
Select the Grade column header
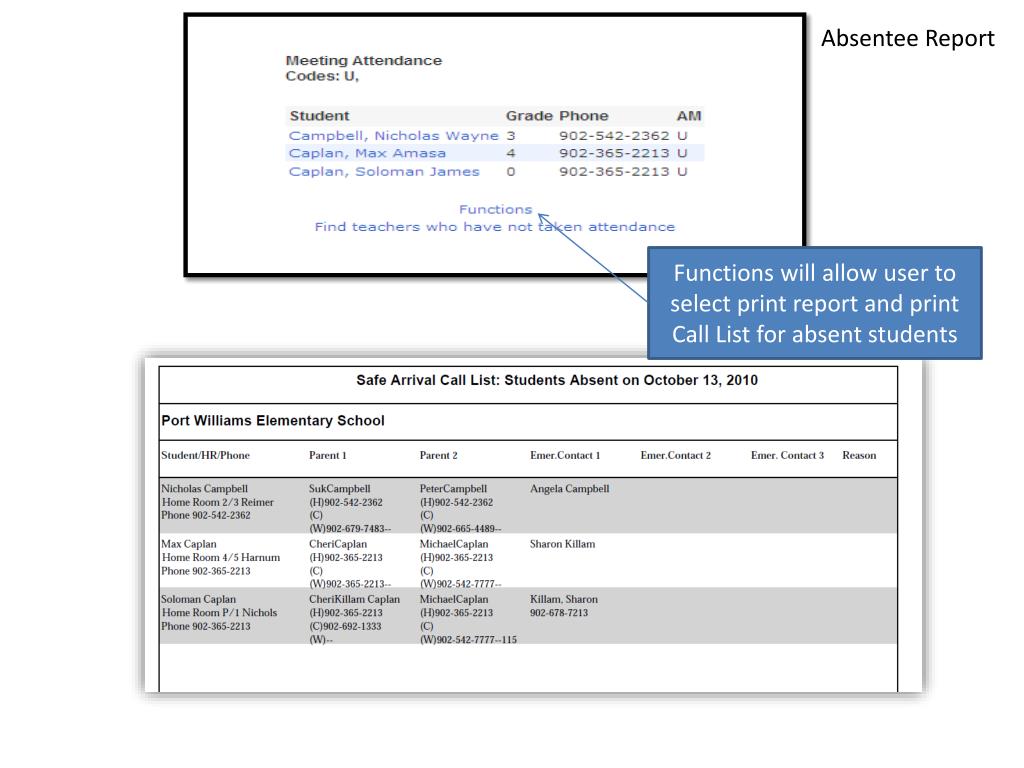529,116
